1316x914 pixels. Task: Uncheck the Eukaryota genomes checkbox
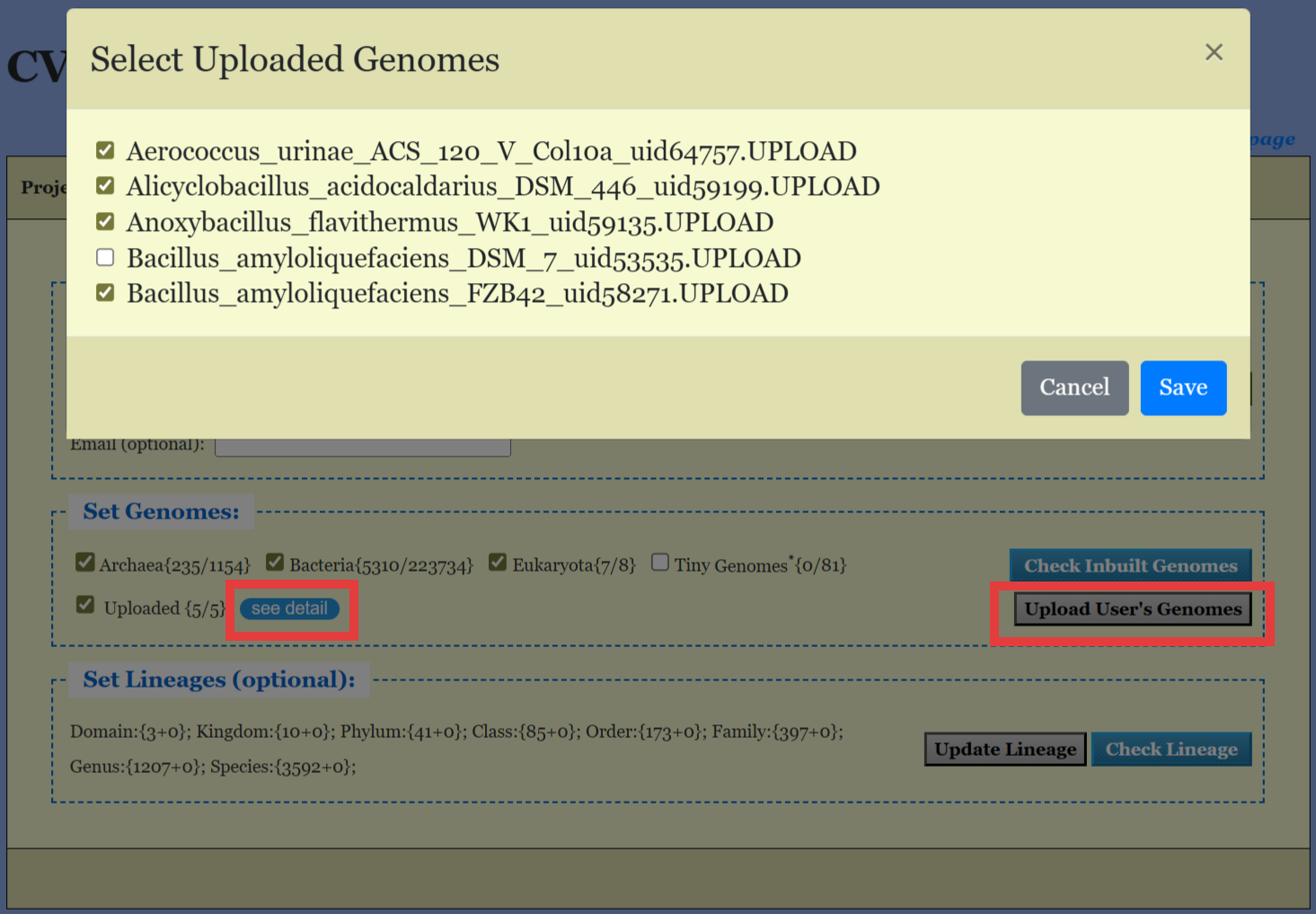coord(498,563)
